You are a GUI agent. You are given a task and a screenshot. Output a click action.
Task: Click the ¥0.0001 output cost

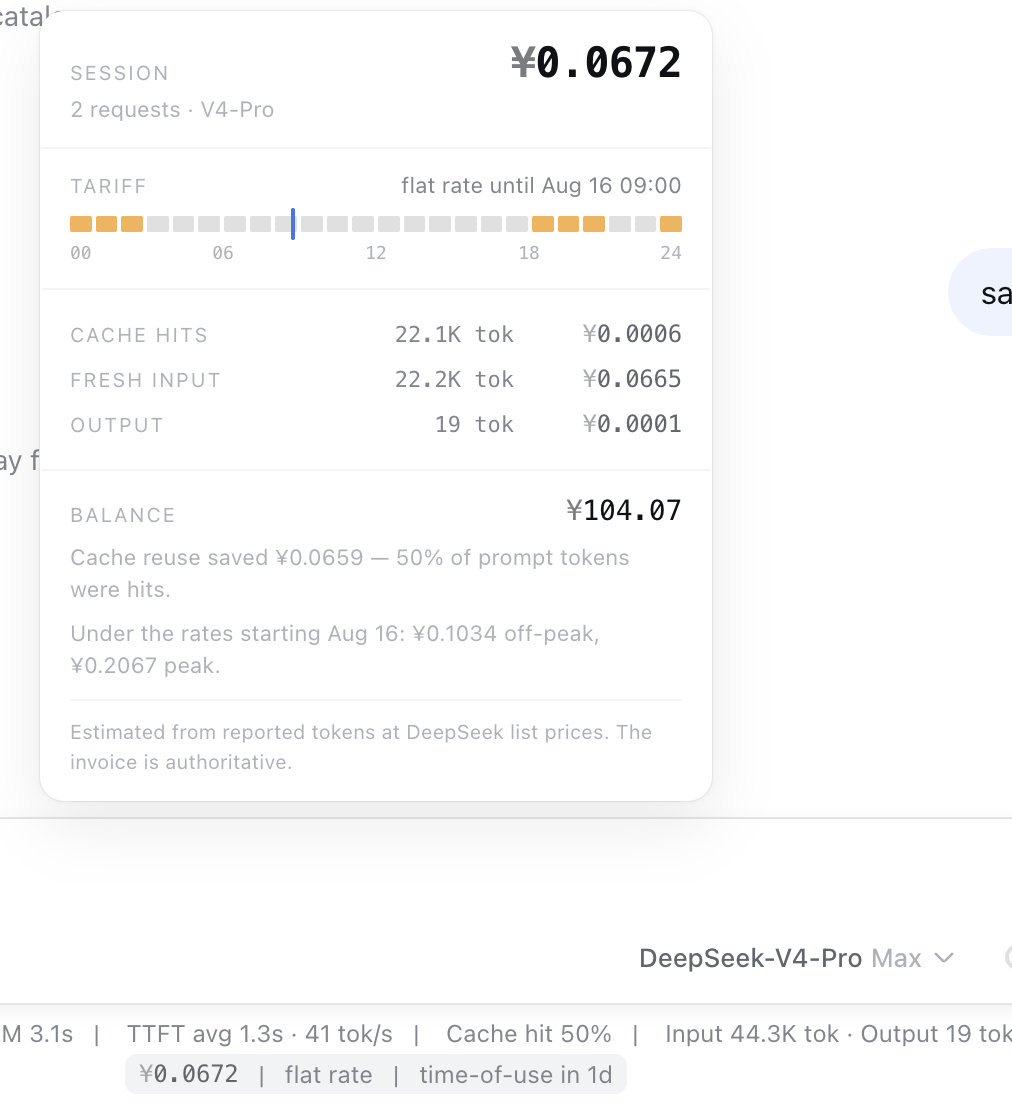[632, 424]
